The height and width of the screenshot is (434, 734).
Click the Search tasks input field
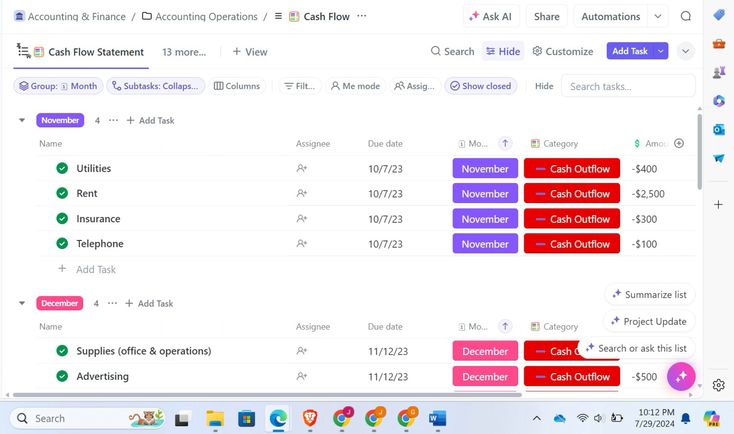pyautogui.click(x=628, y=86)
